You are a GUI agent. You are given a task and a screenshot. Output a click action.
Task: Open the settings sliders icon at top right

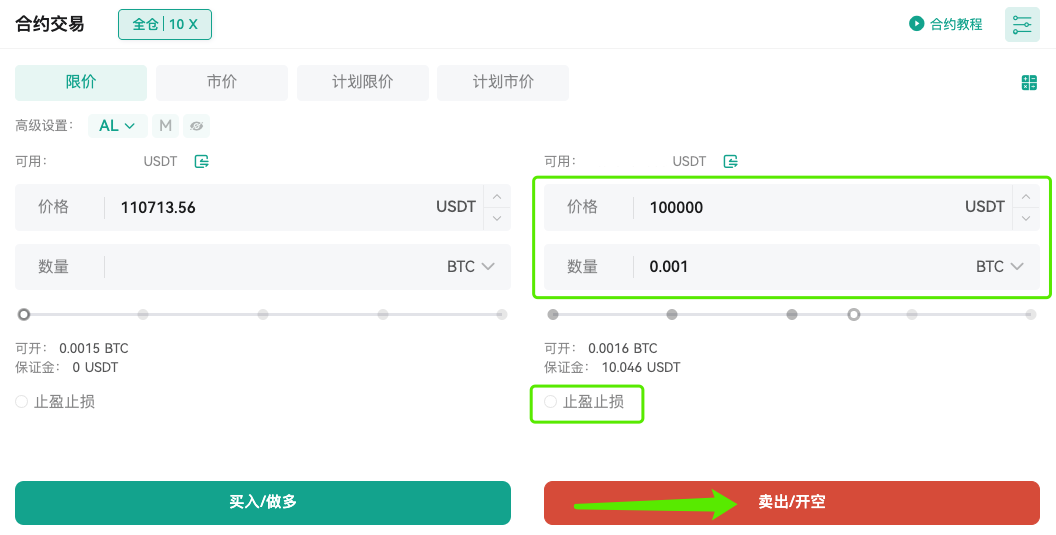click(1022, 25)
